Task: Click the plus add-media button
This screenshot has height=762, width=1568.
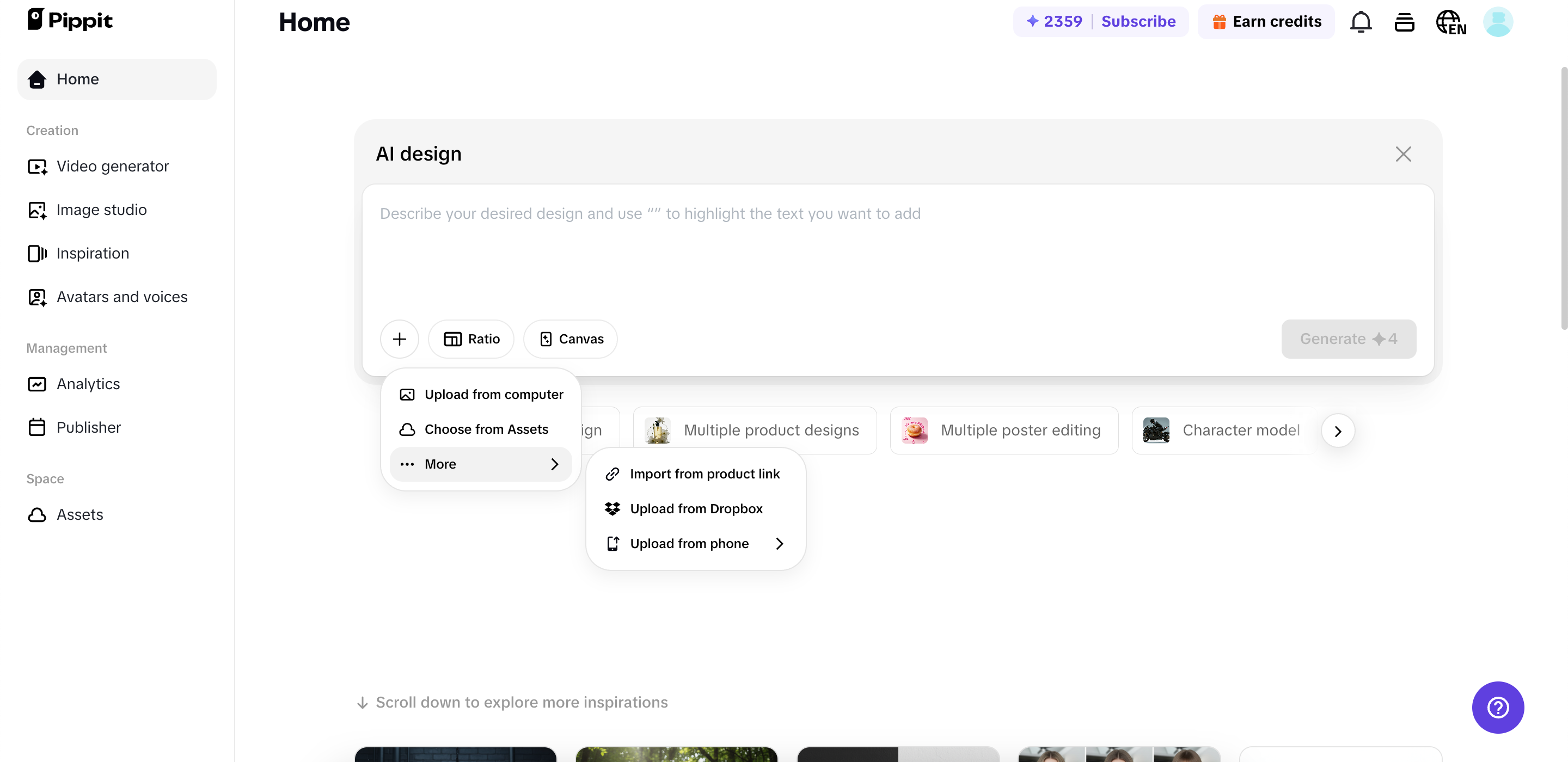Action: click(399, 339)
